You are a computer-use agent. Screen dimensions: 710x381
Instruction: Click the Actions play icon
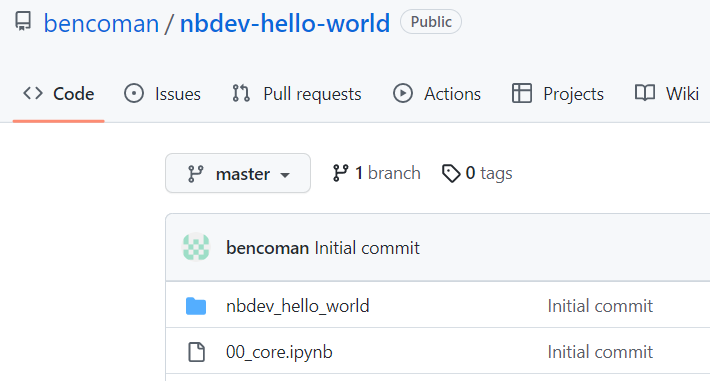[403, 93]
